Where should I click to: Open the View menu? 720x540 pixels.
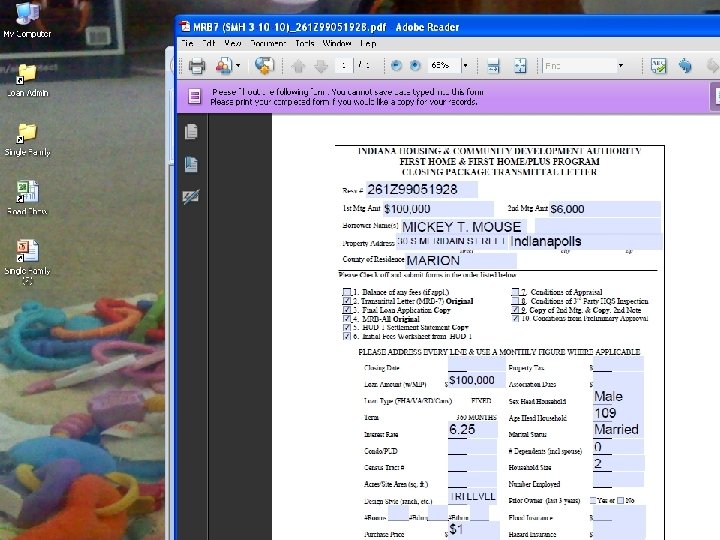pyautogui.click(x=233, y=43)
